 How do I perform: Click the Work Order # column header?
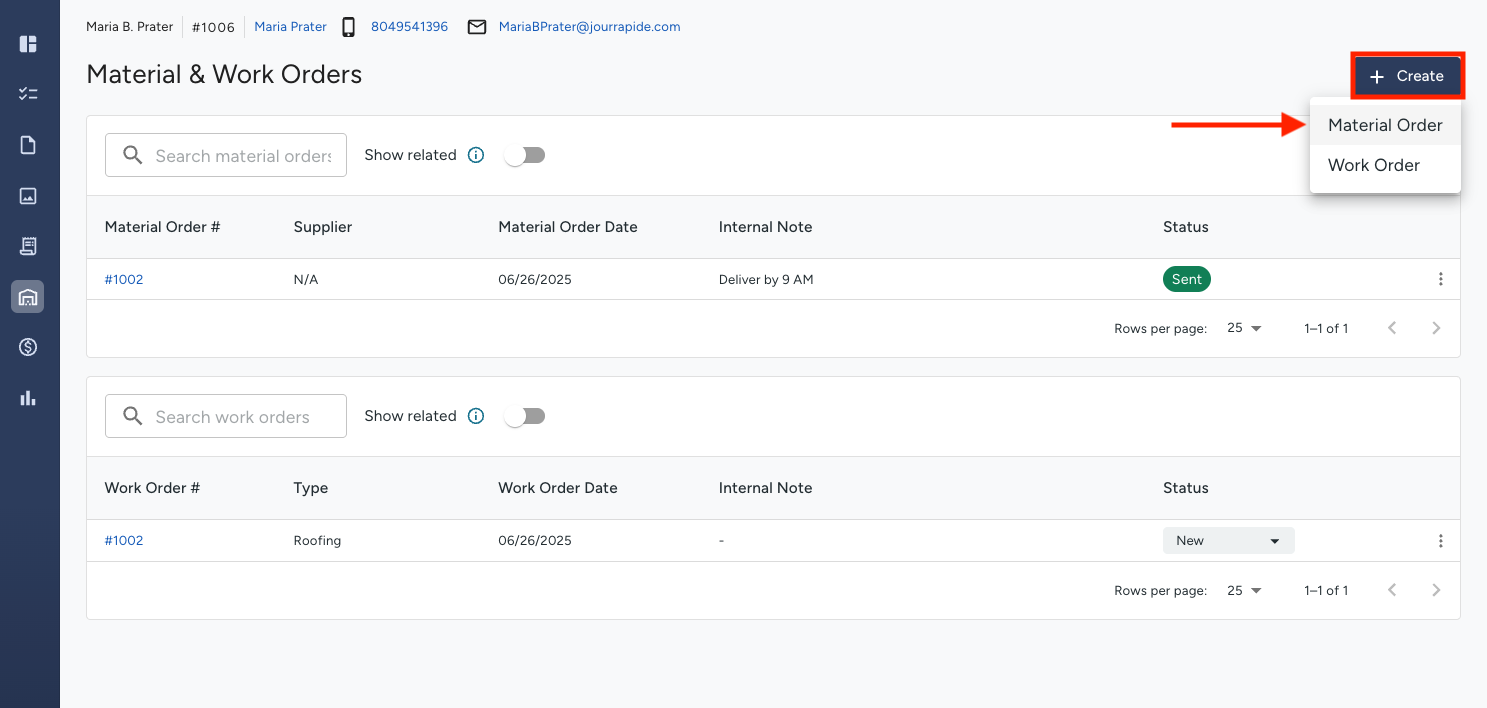pos(152,488)
